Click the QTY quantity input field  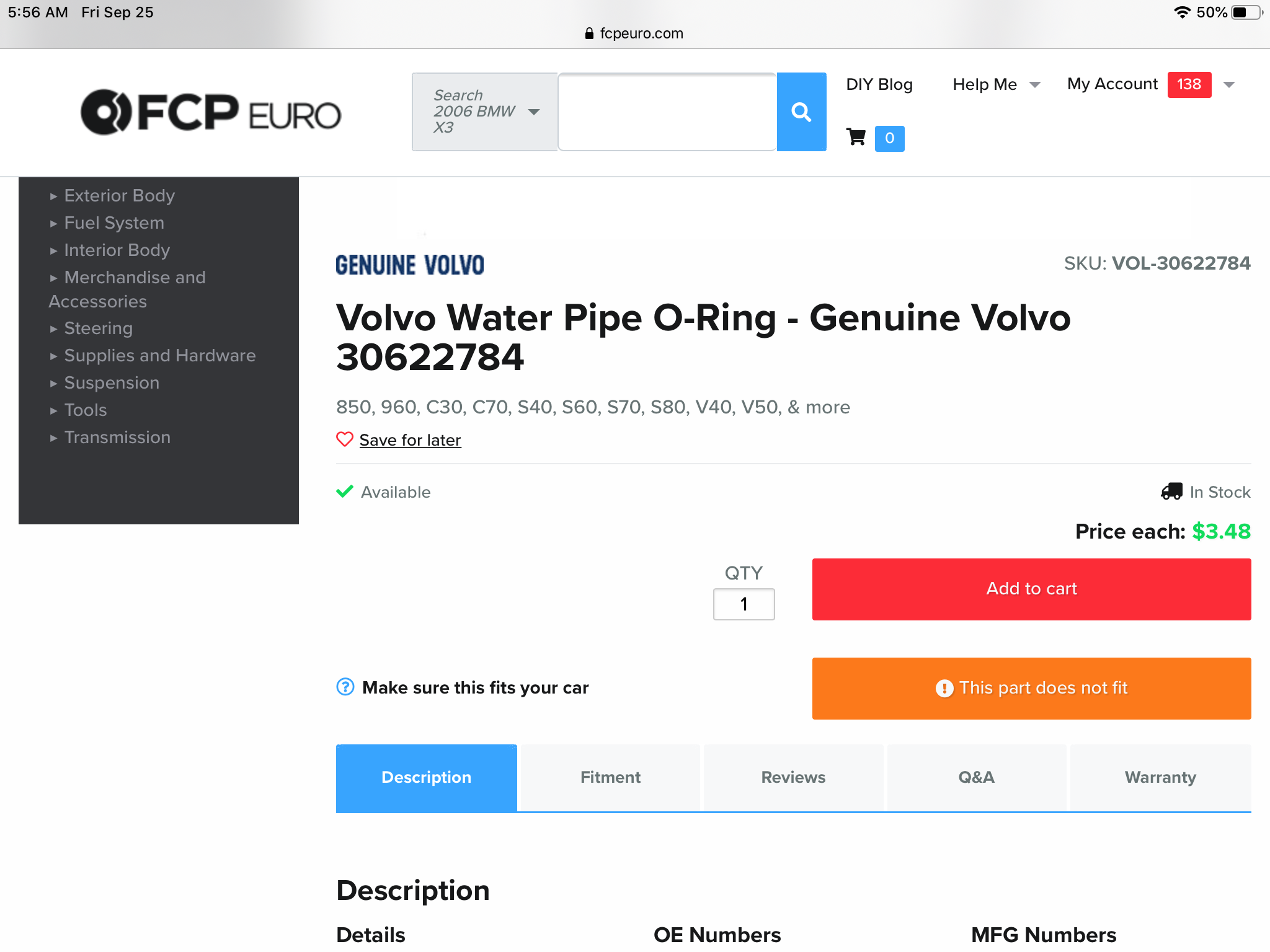(744, 604)
